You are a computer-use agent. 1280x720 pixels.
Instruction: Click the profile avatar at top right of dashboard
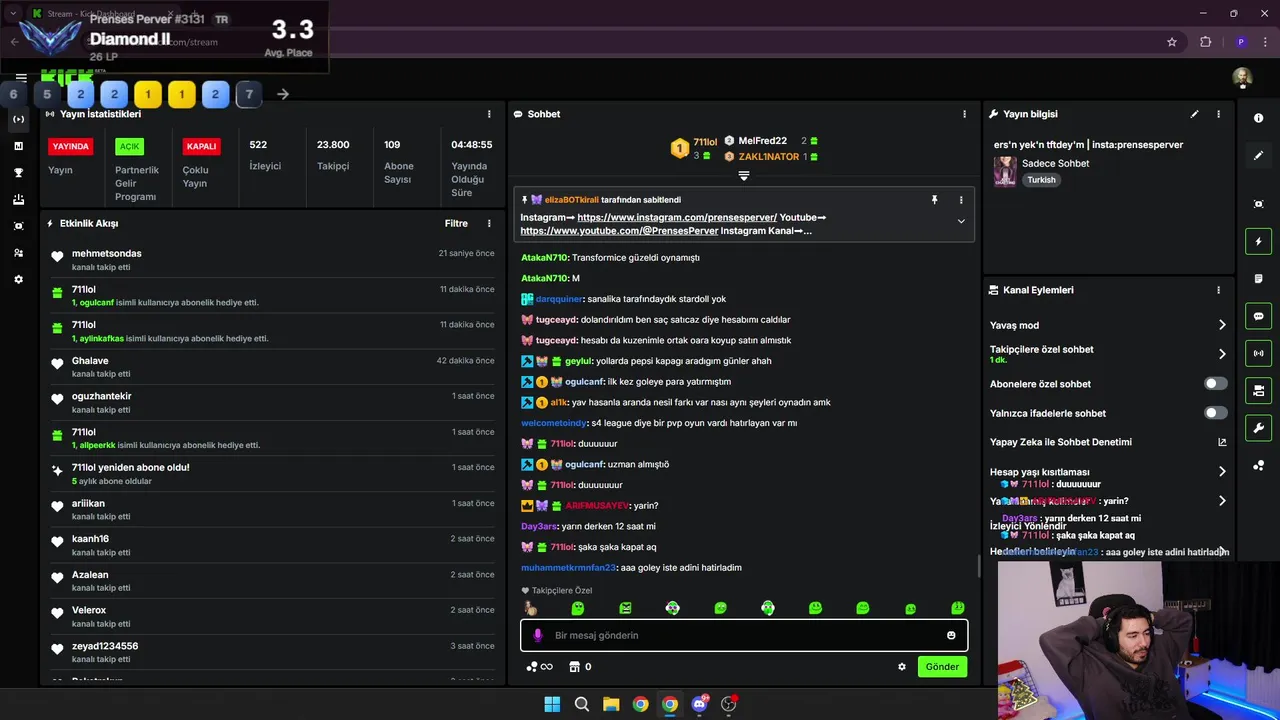[1242, 78]
